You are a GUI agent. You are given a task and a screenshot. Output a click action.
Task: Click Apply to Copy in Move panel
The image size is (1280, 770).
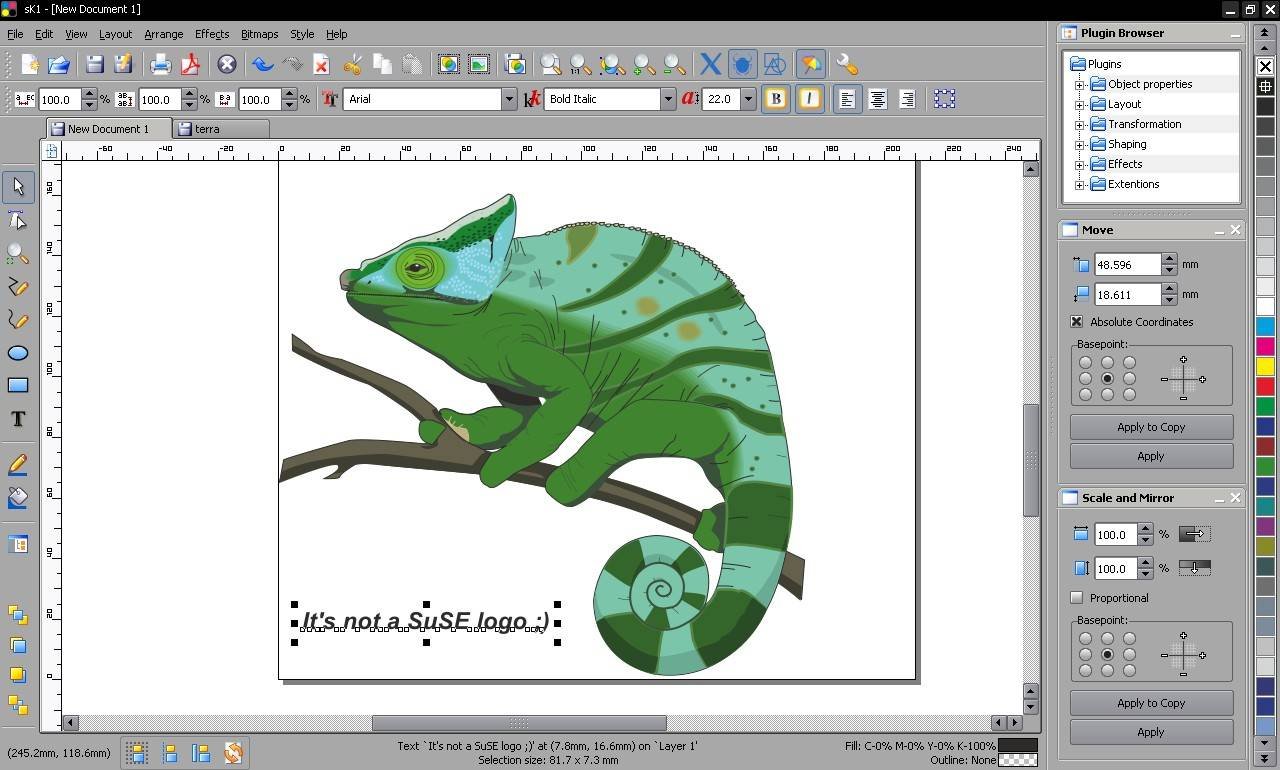pos(1151,427)
